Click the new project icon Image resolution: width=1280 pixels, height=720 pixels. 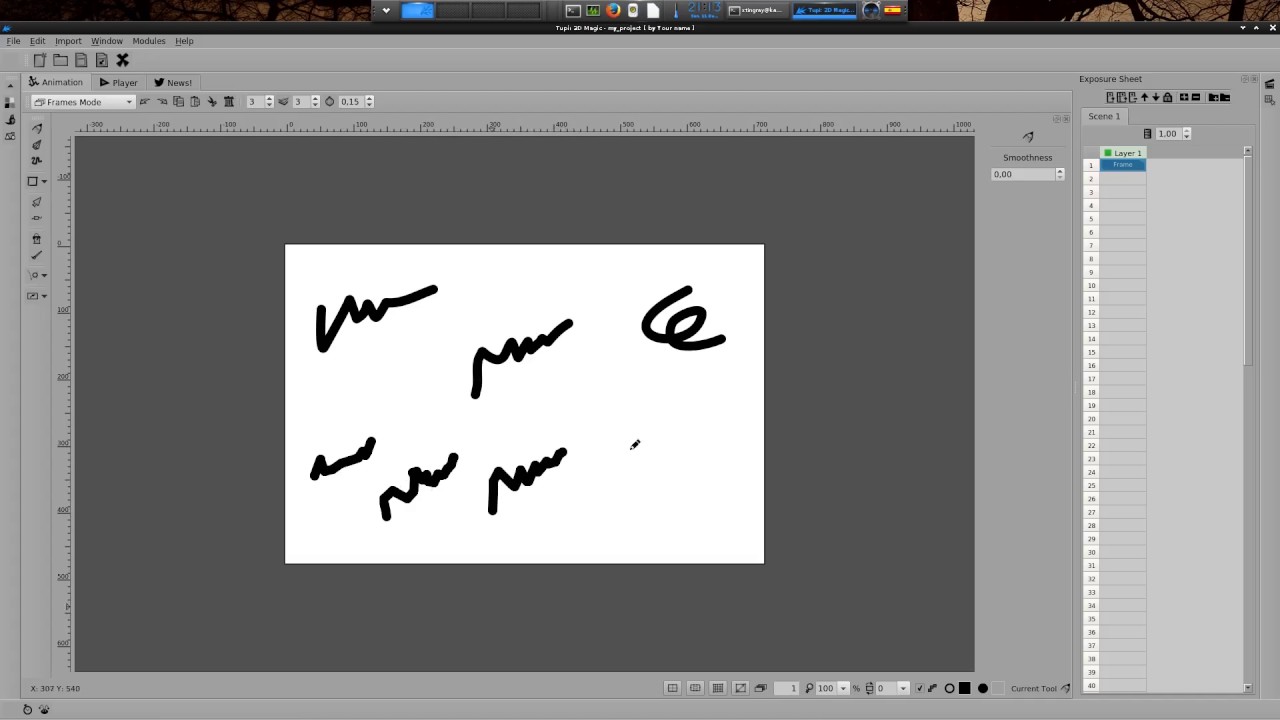(x=39, y=60)
